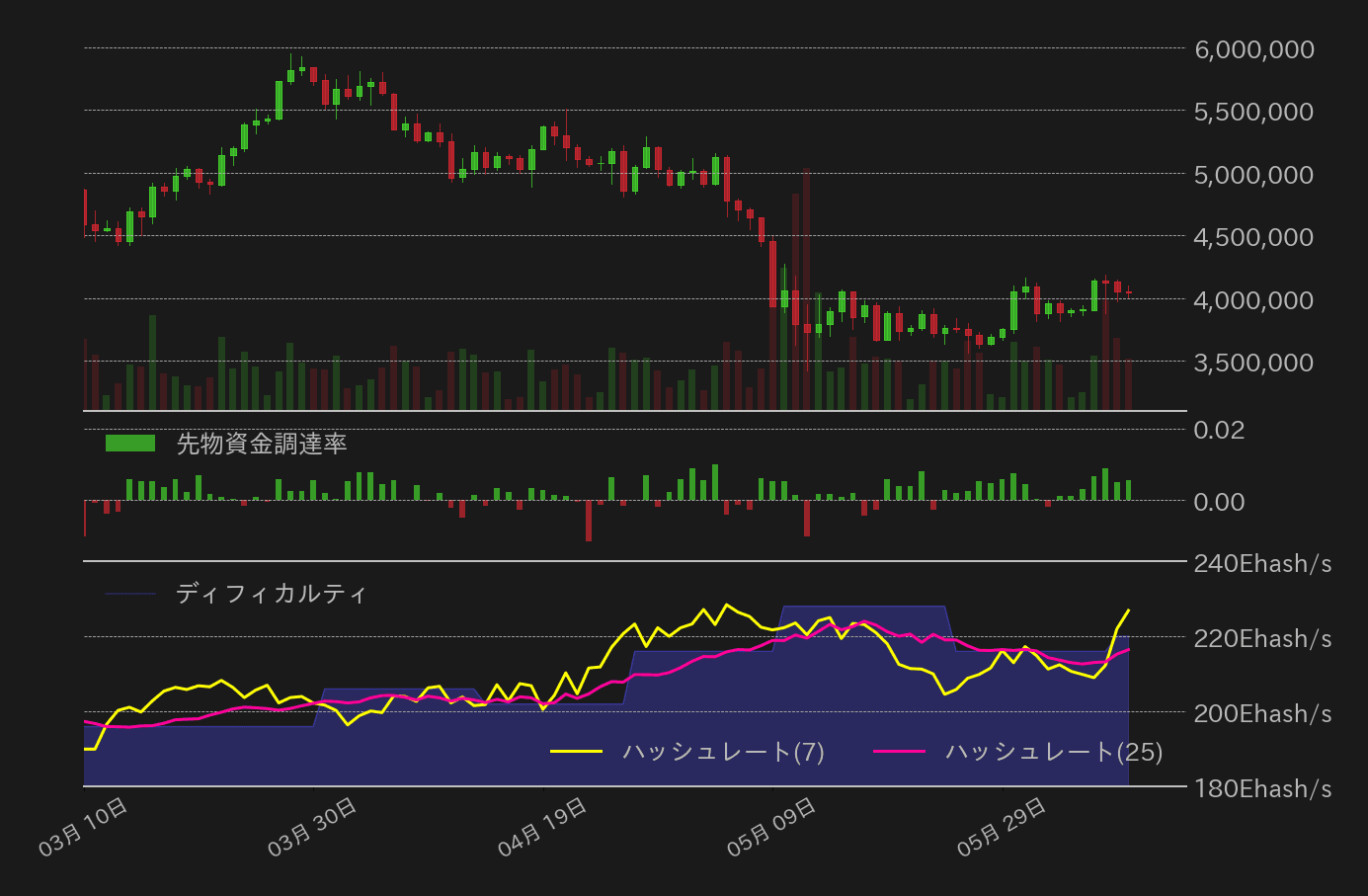Click the 3,500,000 price axis label
Screen dimensions: 1368x896
[x=1251, y=363]
